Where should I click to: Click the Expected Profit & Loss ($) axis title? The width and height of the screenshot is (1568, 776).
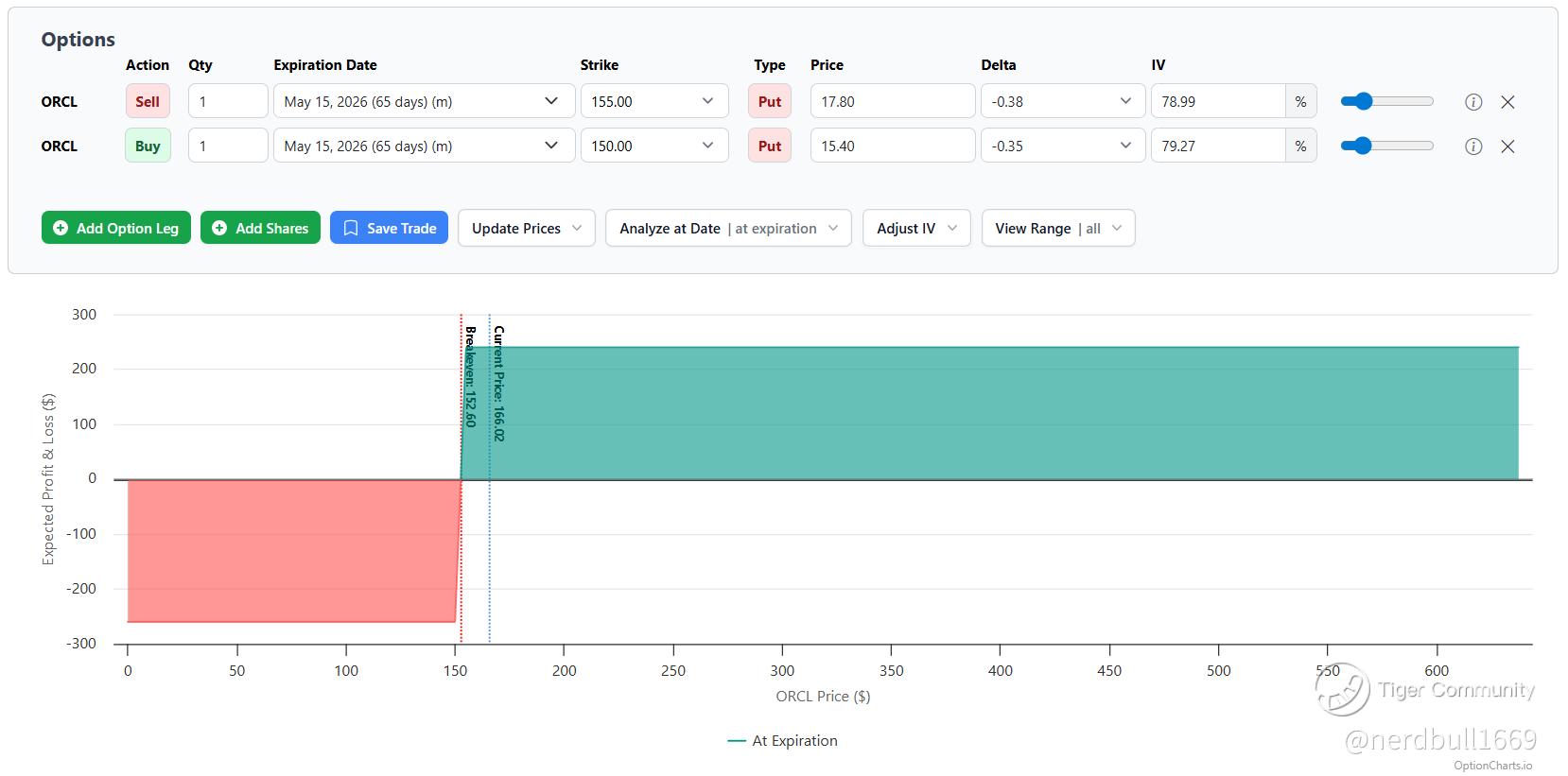[x=48, y=479]
